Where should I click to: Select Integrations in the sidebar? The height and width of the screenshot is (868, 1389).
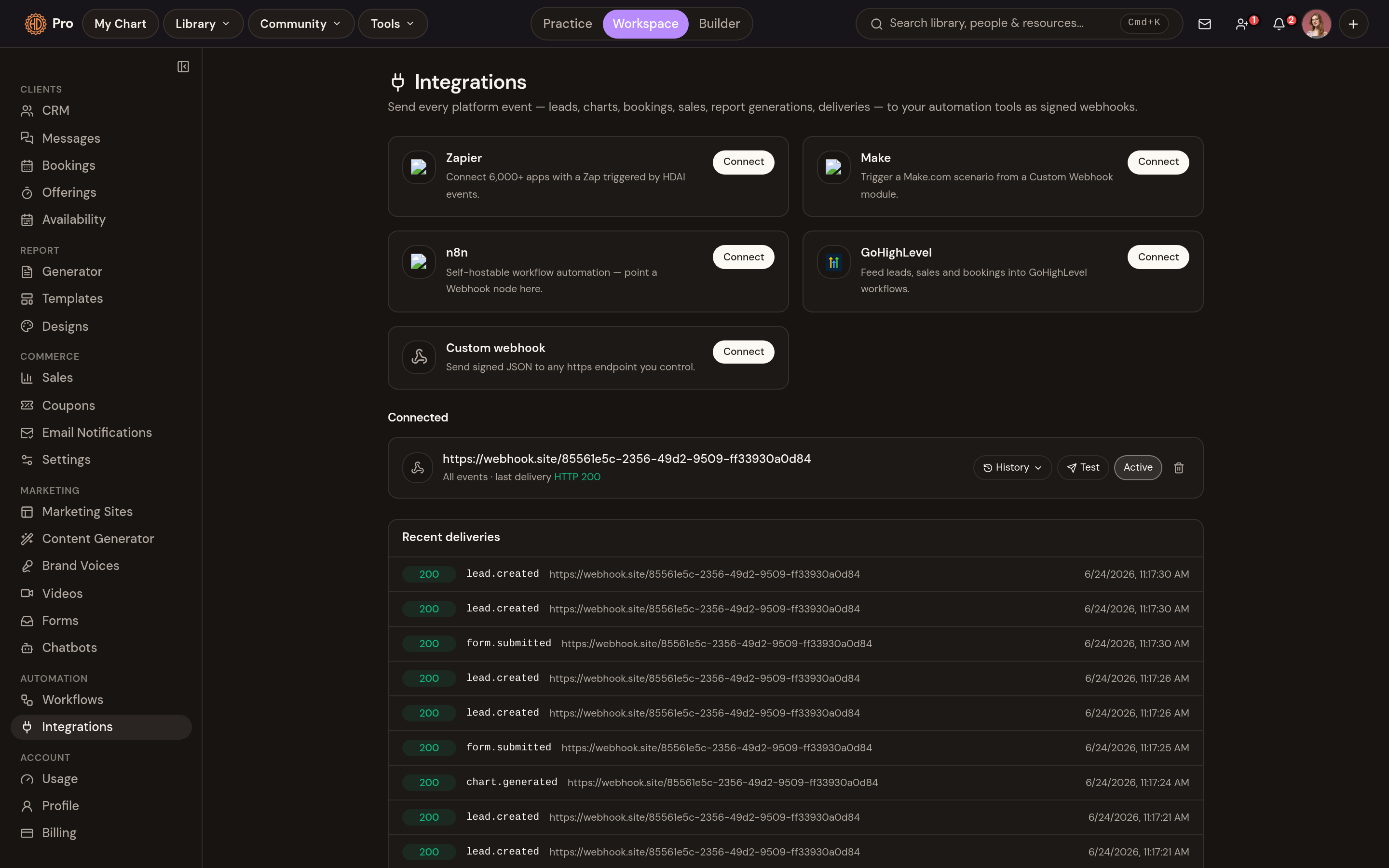[x=101, y=727]
